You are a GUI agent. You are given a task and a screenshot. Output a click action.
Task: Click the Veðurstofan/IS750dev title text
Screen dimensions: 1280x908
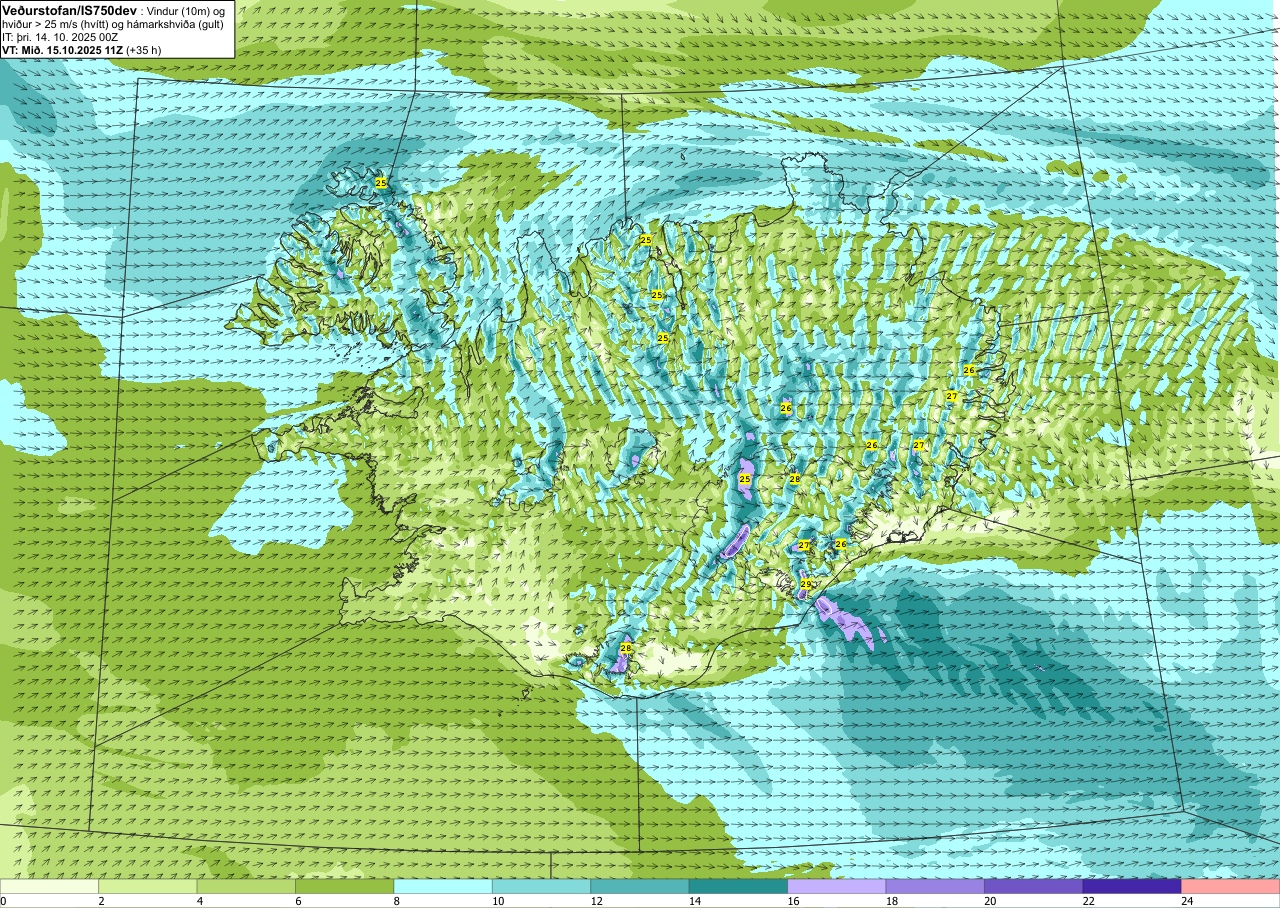[x=70, y=9]
